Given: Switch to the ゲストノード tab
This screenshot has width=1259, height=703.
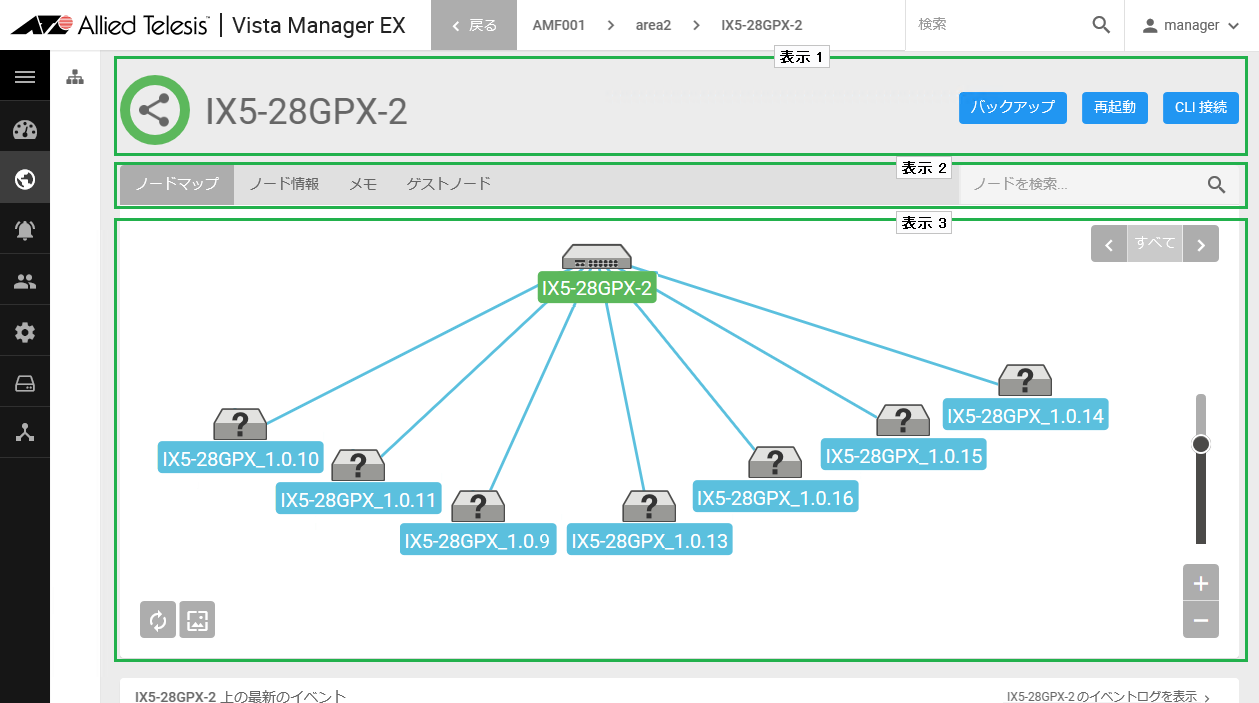Looking at the screenshot, I should click(x=449, y=184).
